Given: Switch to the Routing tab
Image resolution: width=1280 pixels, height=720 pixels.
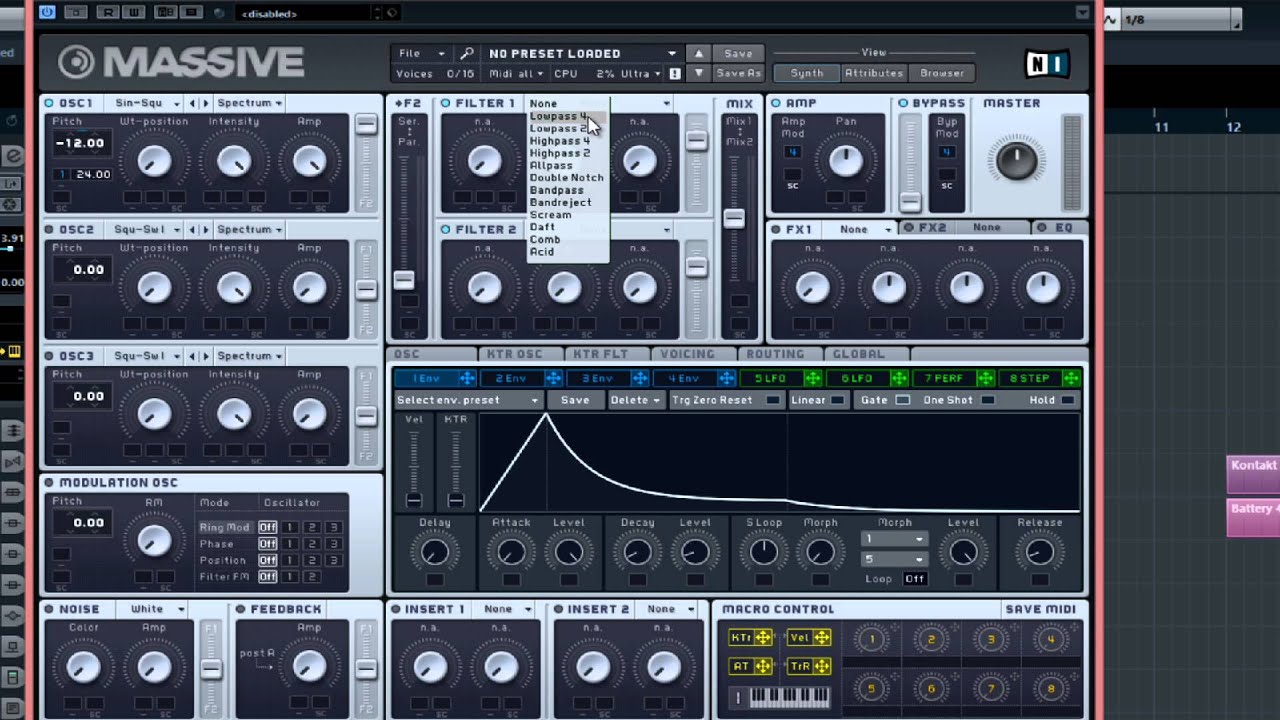Looking at the screenshot, I should [775, 354].
